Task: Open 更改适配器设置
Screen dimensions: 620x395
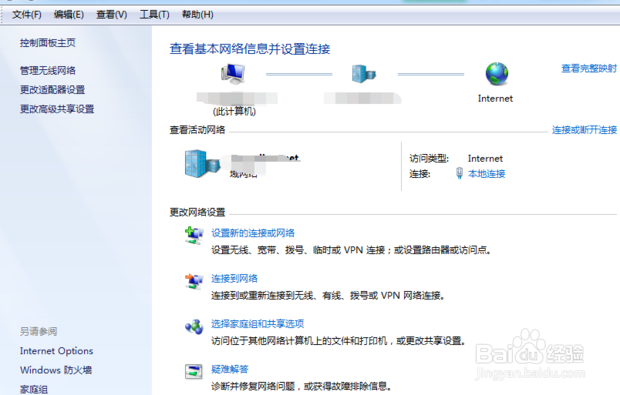Action: [x=52, y=90]
